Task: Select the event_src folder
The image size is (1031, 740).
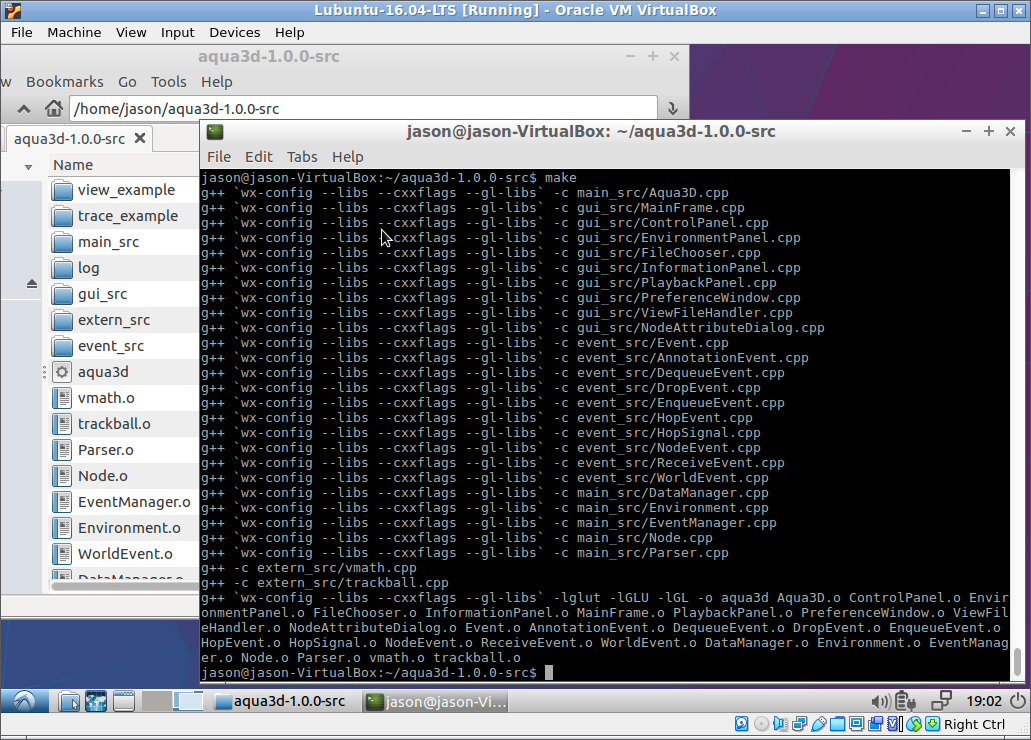Action: 125,346
